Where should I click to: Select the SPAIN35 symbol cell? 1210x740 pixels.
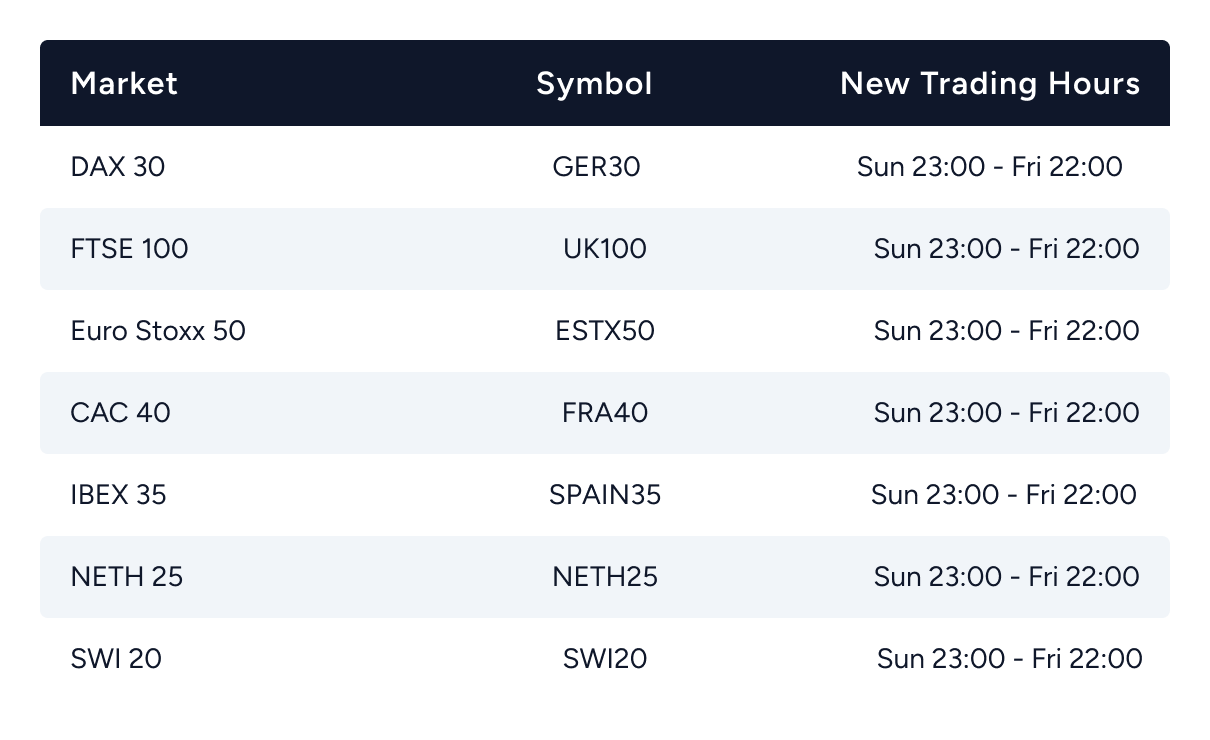(605, 494)
